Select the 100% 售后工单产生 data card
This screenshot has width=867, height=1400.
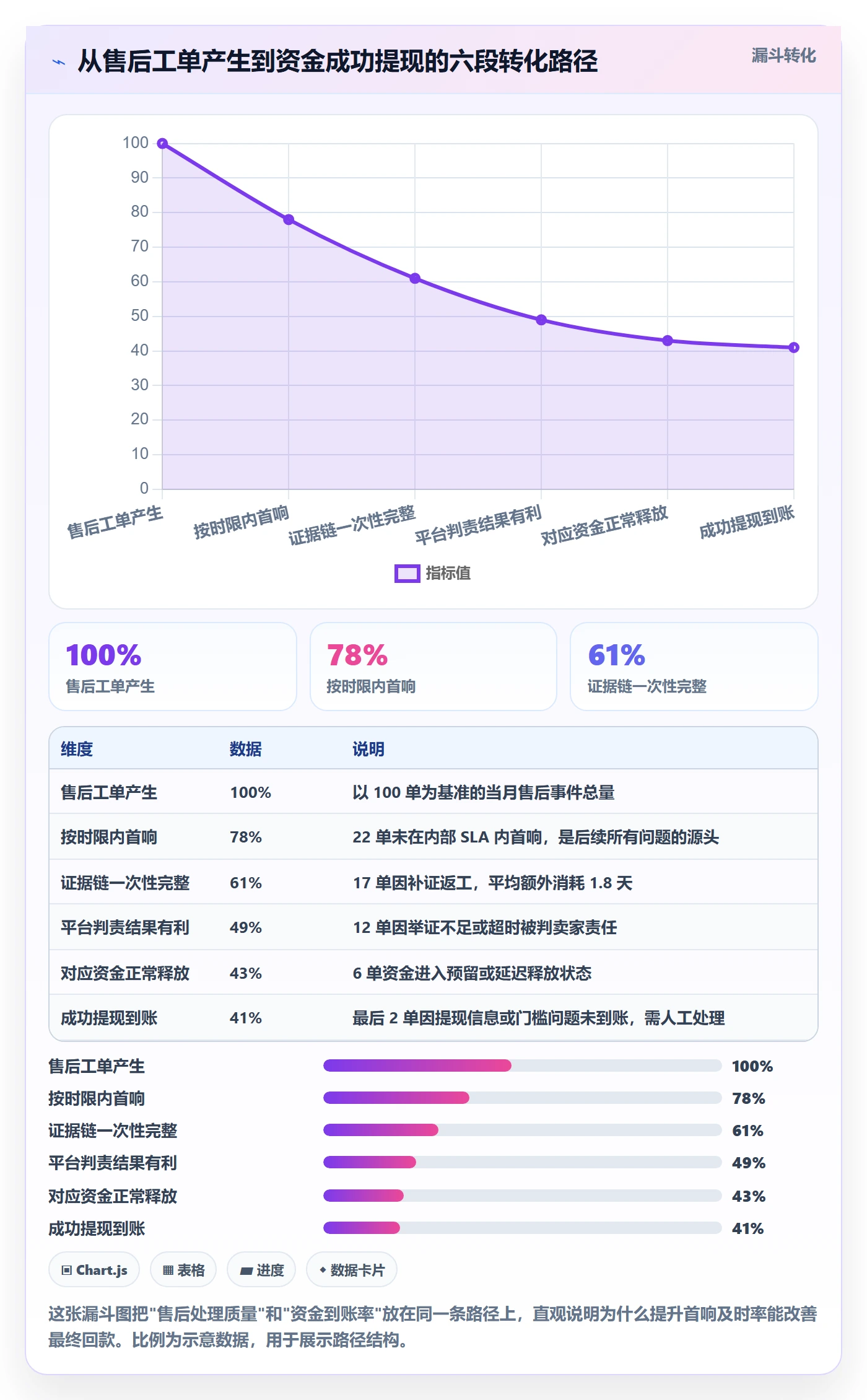coord(173,667)
